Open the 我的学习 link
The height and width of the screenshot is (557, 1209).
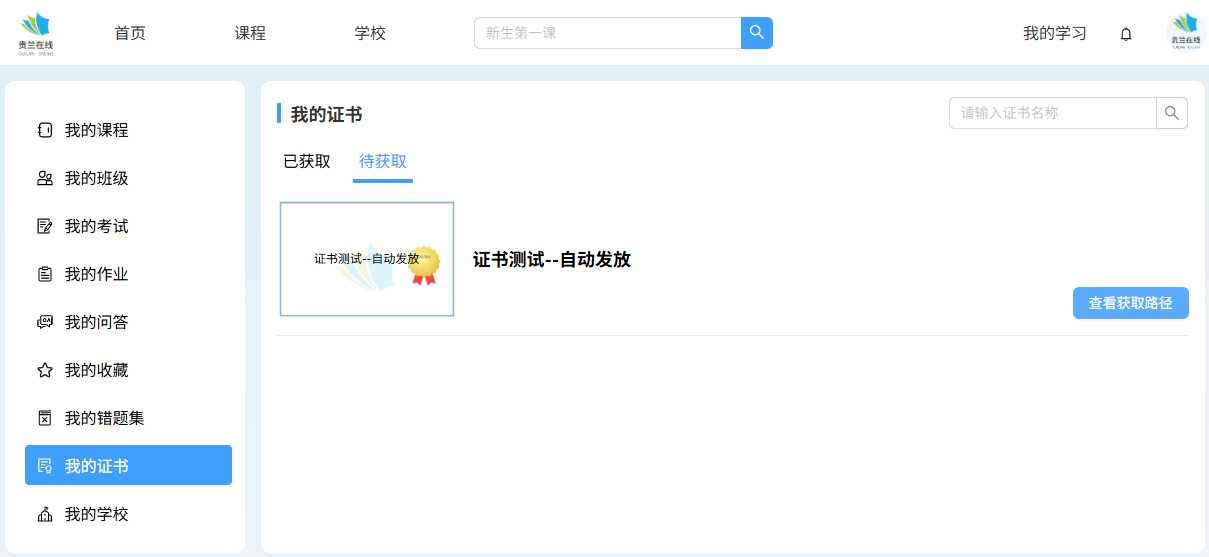click(1054, 33)
